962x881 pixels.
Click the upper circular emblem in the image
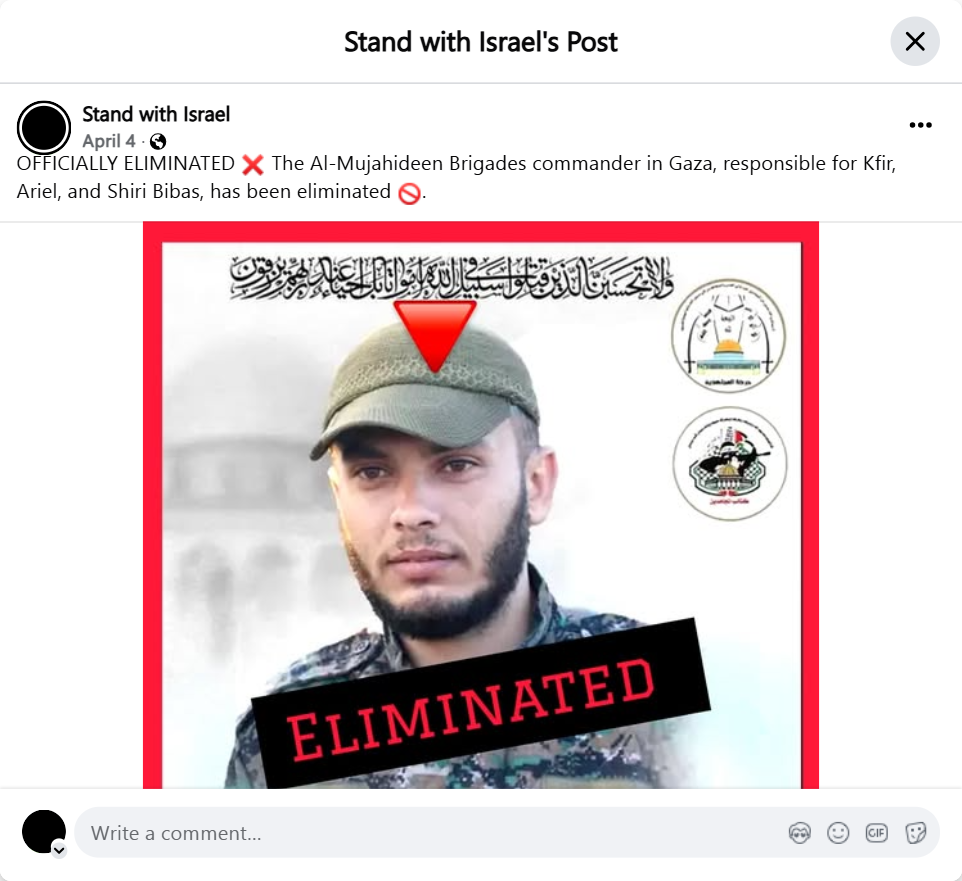pos(728,336)
